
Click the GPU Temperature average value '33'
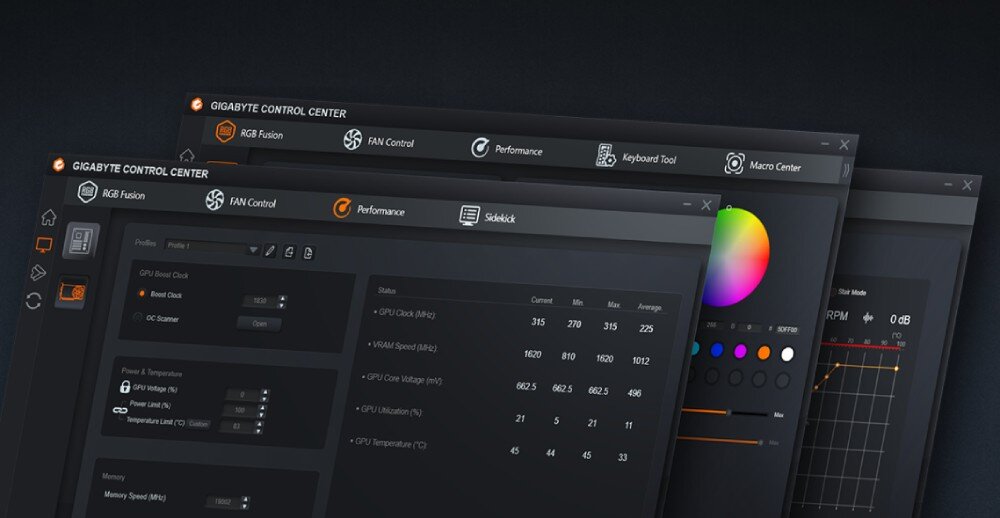click(622, 457)
